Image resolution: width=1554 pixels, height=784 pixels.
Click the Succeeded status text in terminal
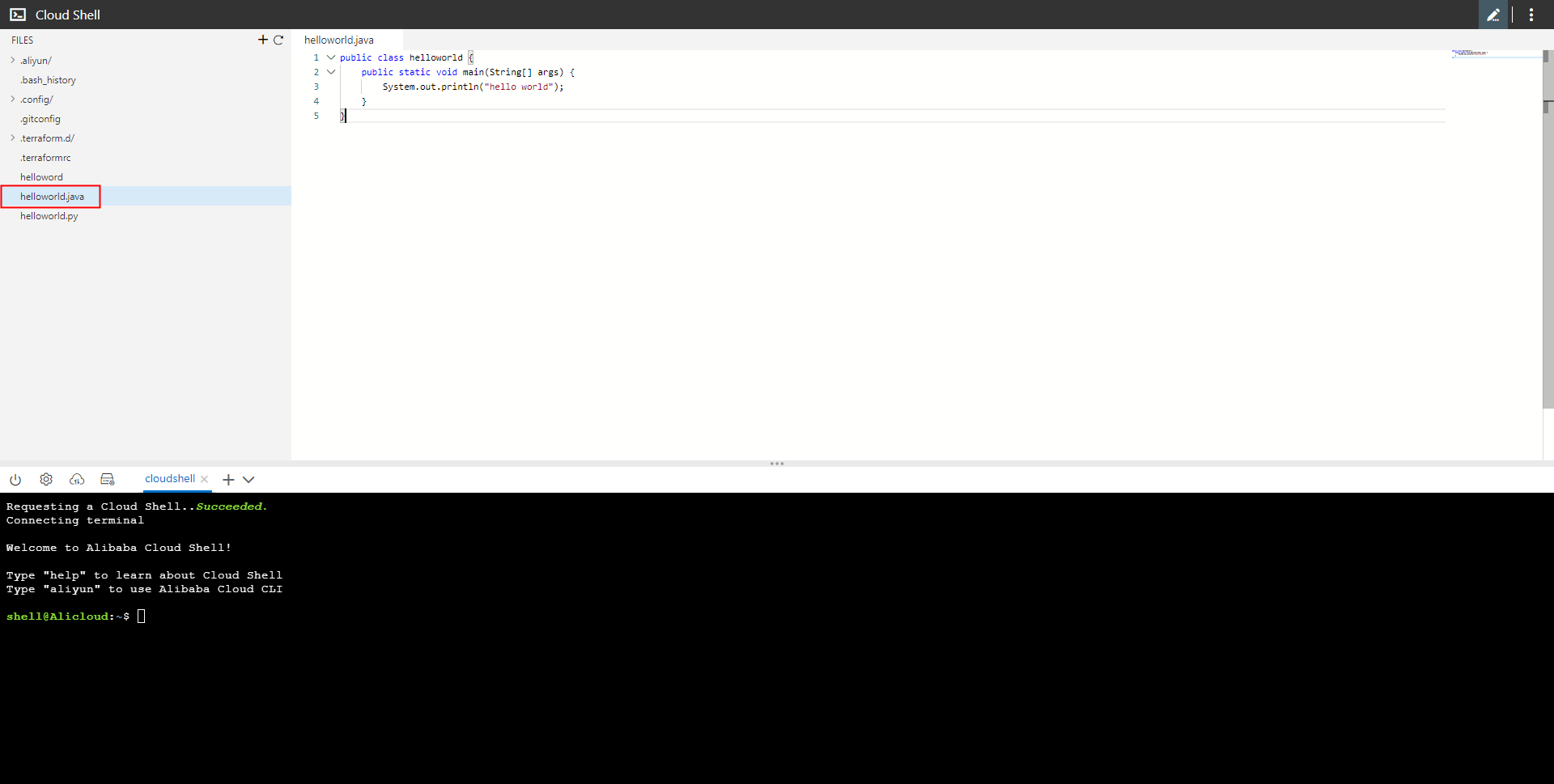pos(231,506)
